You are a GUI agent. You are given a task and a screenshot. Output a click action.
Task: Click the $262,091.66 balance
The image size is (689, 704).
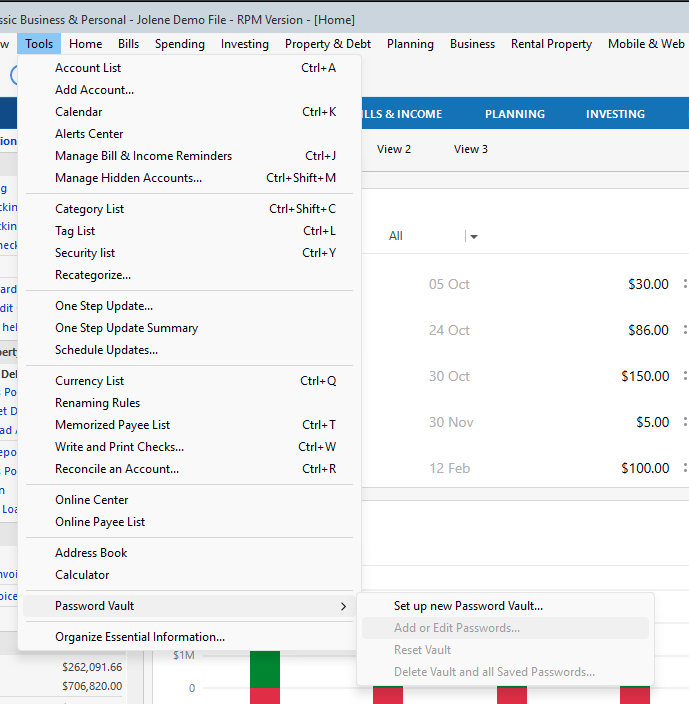point(92,667)
